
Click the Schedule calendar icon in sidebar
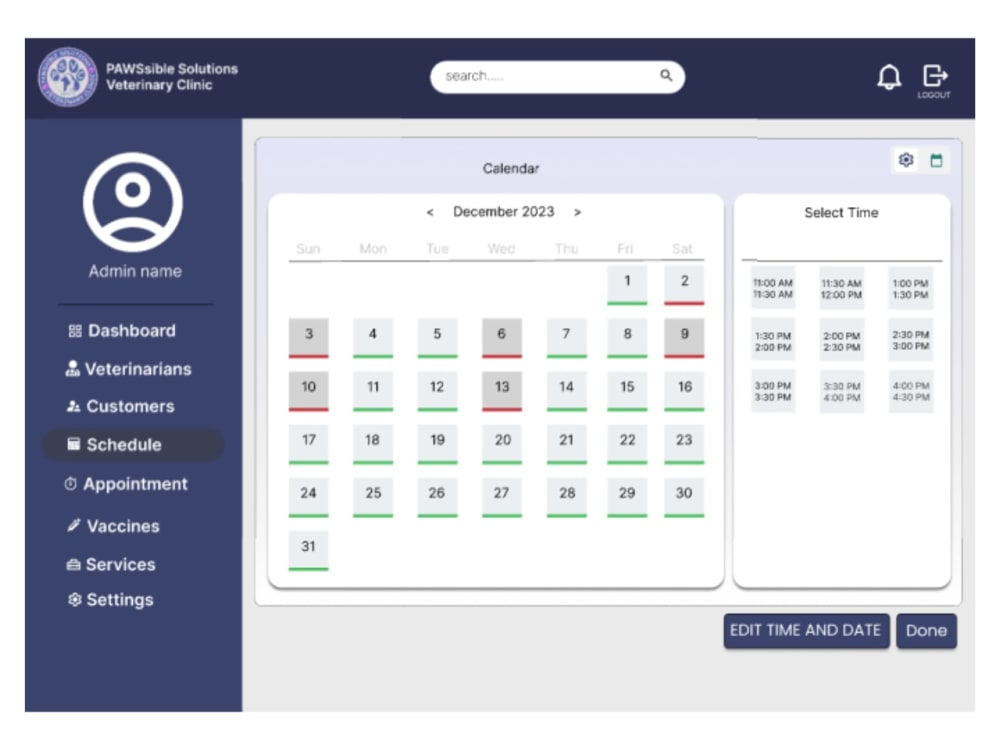pyautogui.click(x=74, y=444)
